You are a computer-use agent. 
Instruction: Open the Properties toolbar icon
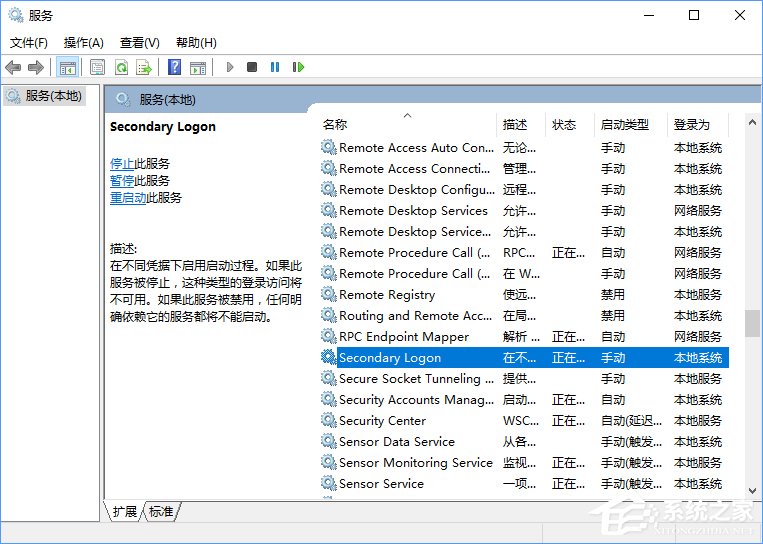pyautogui.click(x=97, y=67)
